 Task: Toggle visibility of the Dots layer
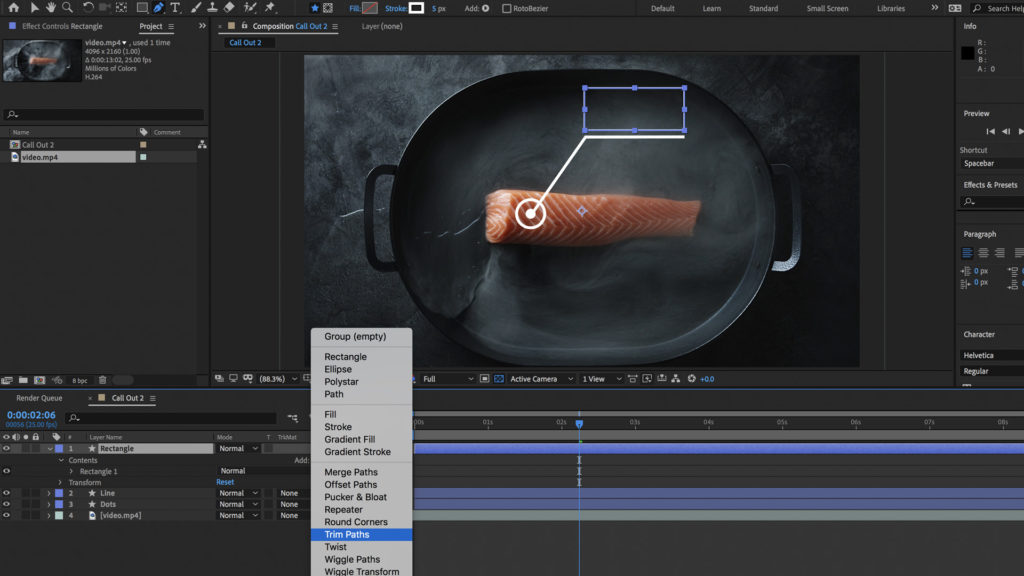[x=7, y=504]
